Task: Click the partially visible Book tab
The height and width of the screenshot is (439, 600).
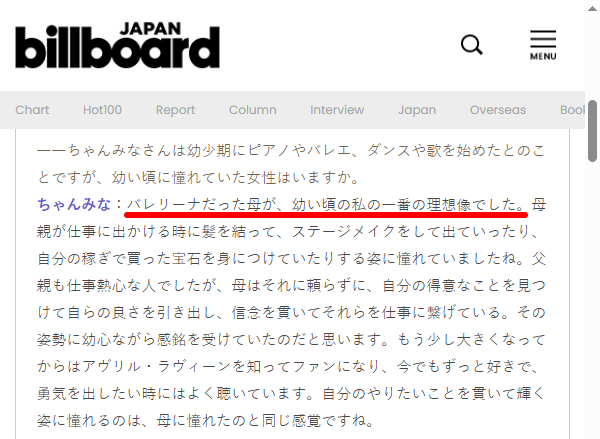Action: click(x=571, y=110)
